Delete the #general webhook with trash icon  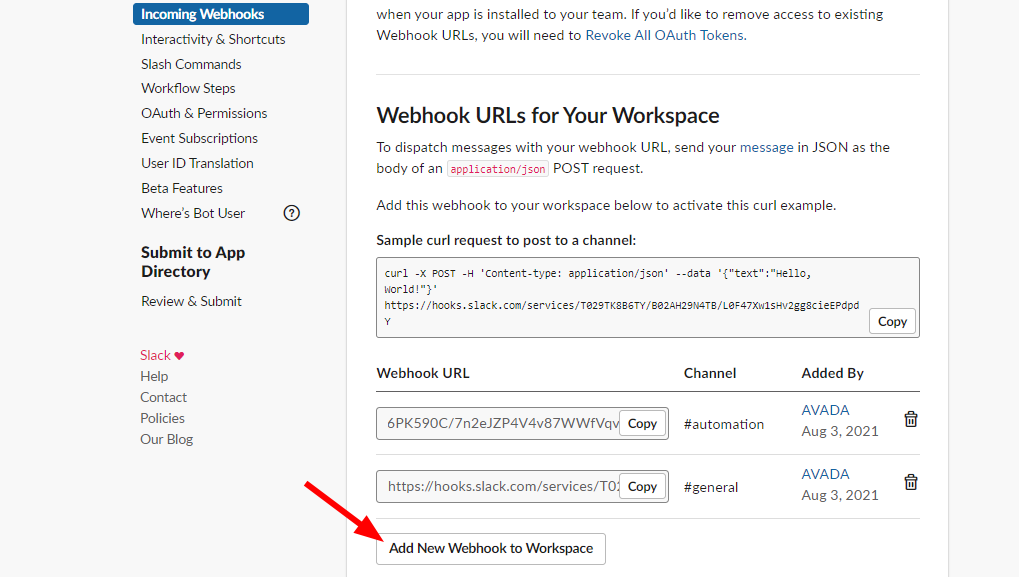pos(911,482)
